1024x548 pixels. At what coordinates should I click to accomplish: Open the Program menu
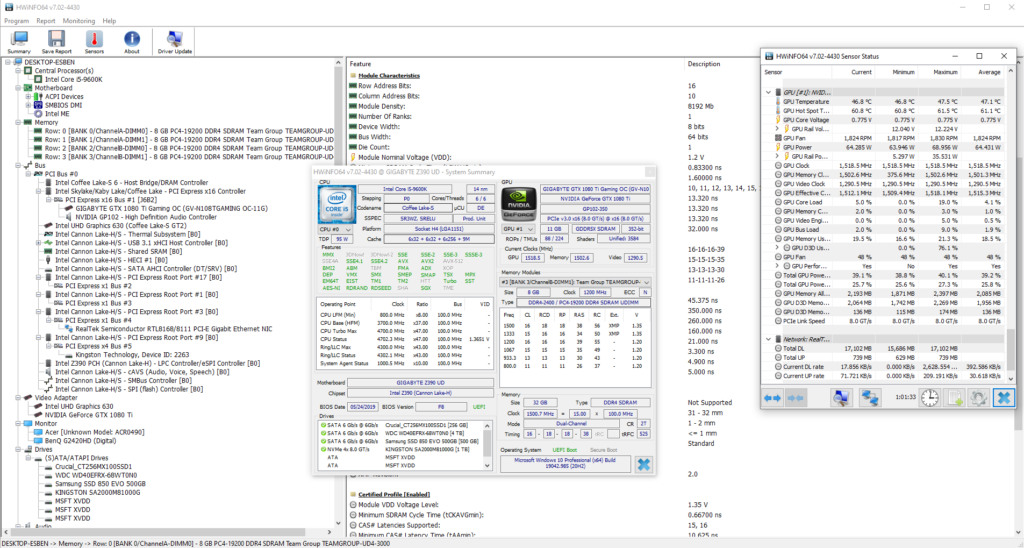click(x=17, y=21)
